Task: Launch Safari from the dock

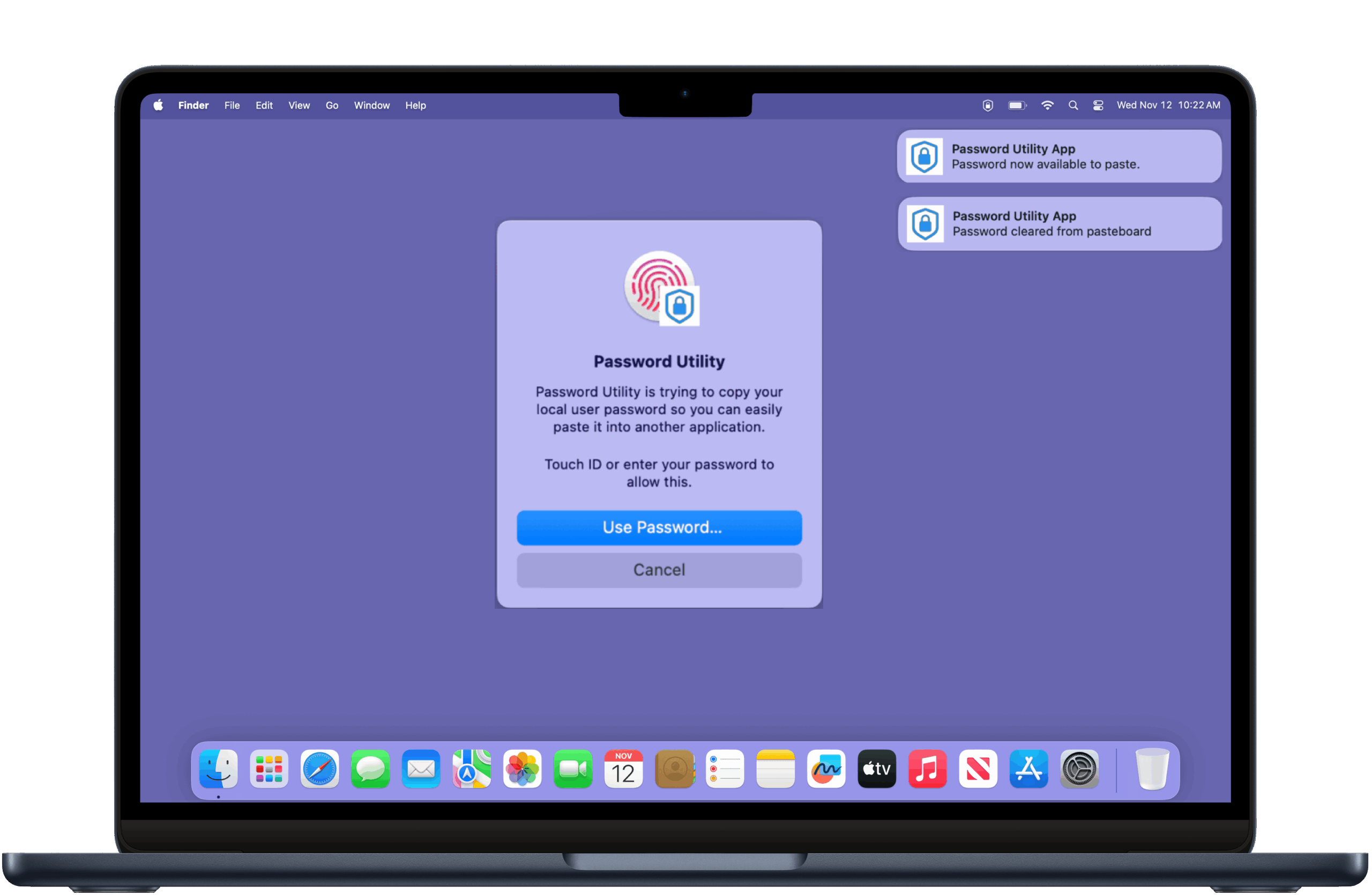Action: coord(319,769)
